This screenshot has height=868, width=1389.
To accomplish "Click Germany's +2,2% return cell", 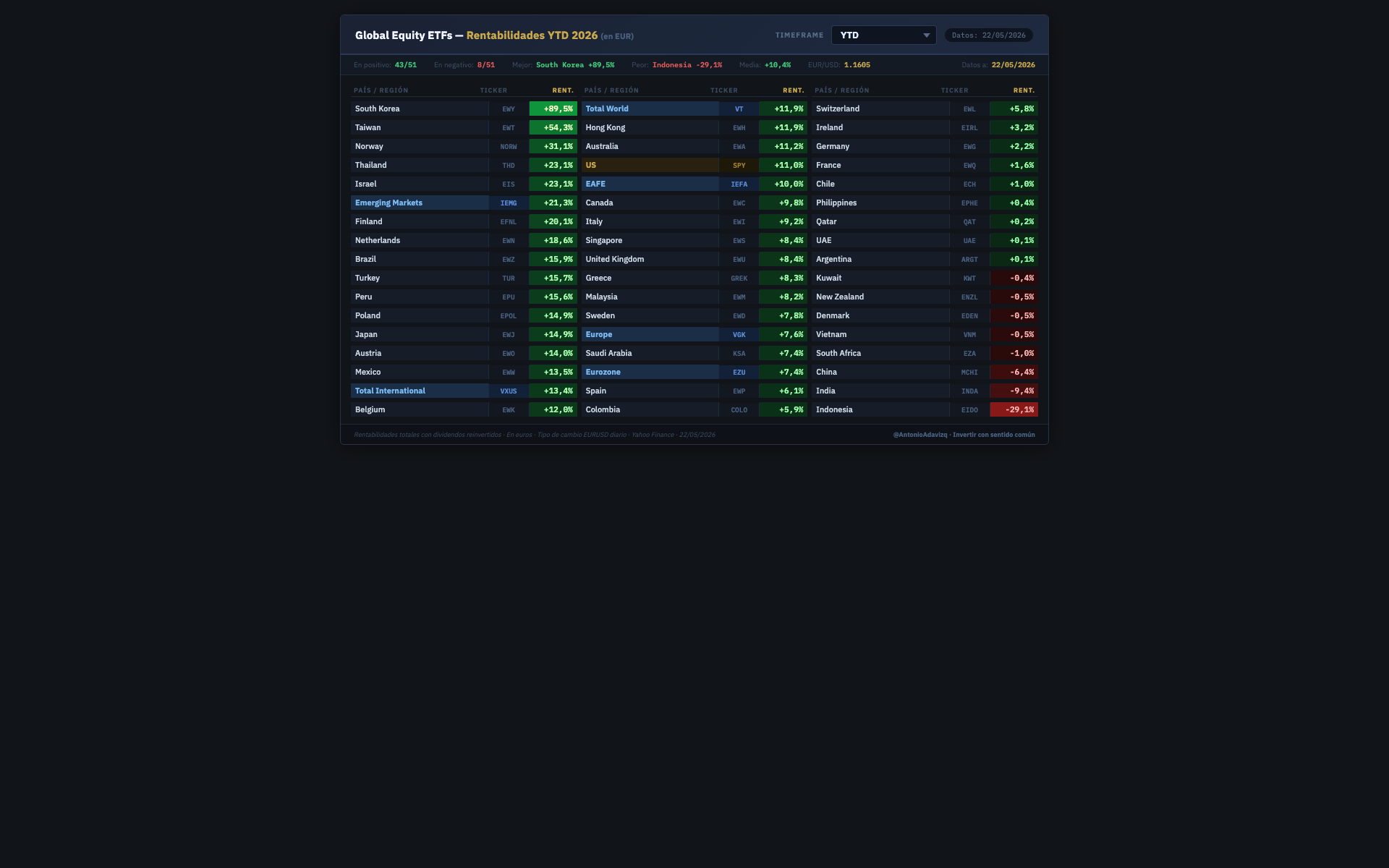I will coord(1014,146).
